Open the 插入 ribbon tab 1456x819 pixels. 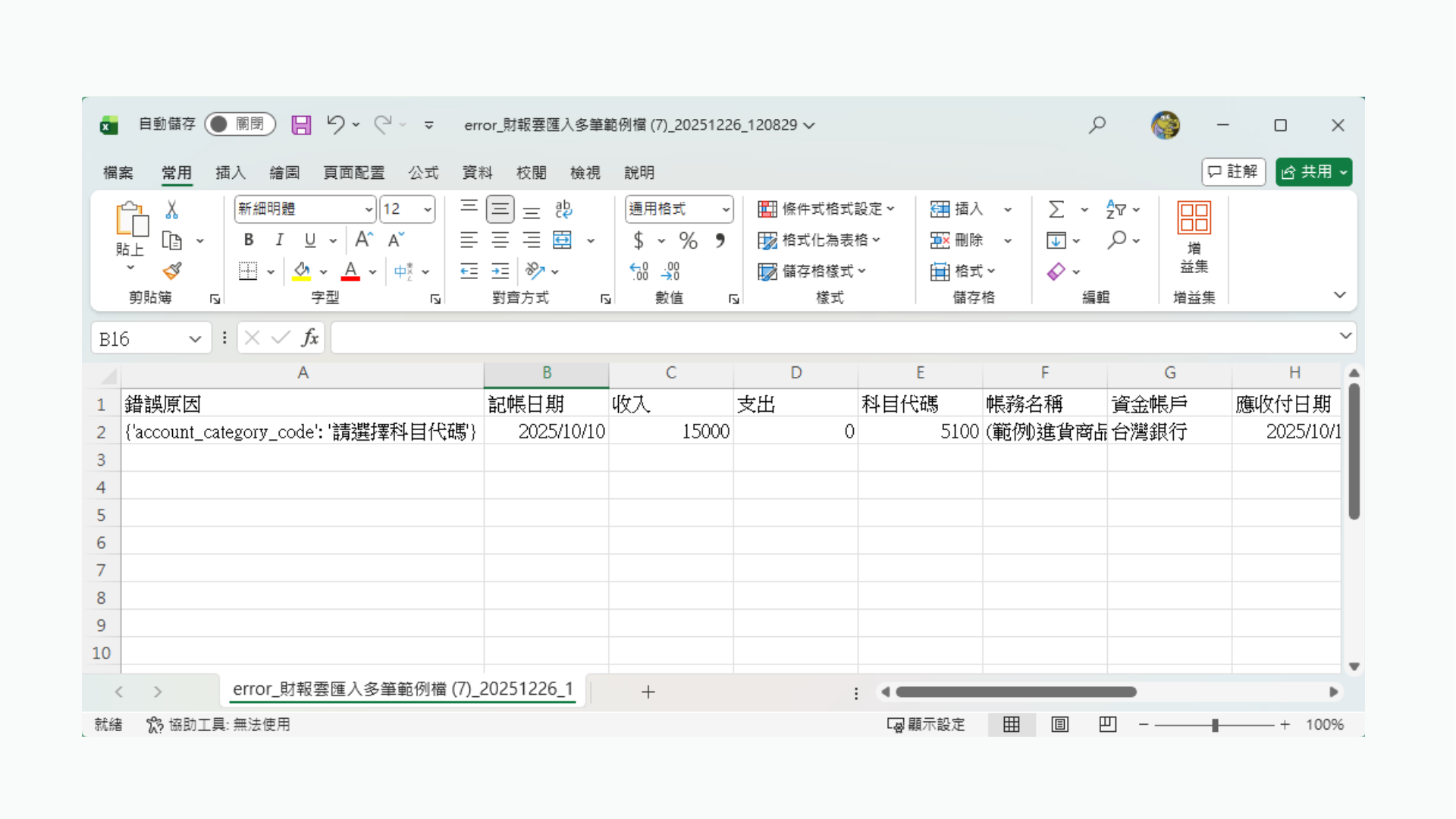coord(231,173)
